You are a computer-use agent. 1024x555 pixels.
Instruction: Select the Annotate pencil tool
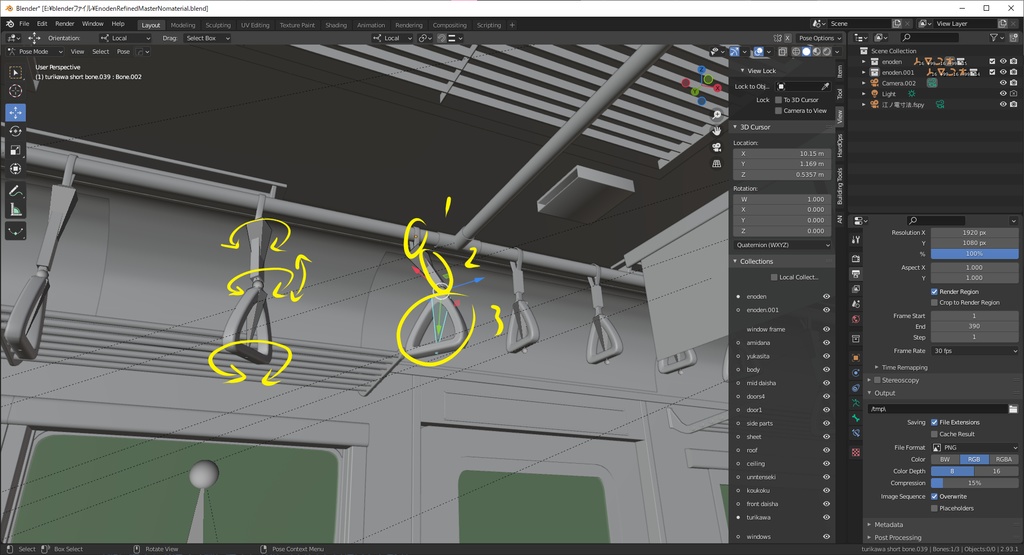pos(15,191)
